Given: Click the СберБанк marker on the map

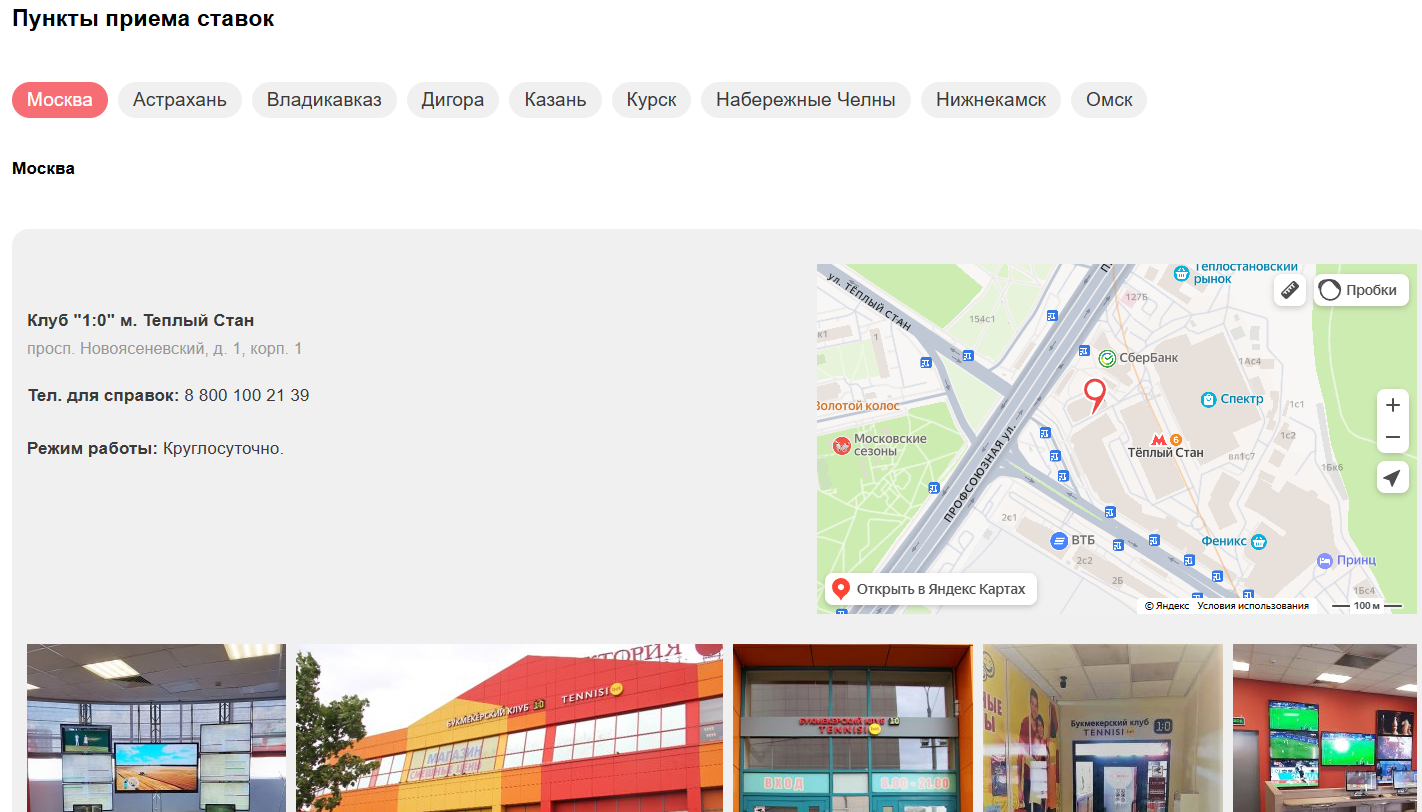Looking at the screenshot, I should [x=1107, y=358].
